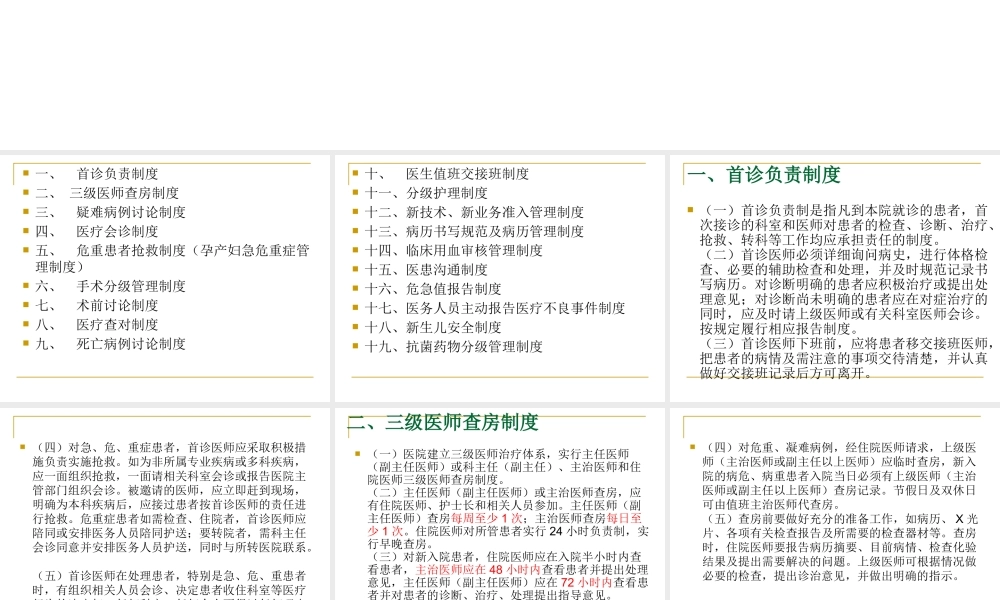Click the text 十三、病历书写规范及病历管理制度
Viewport: 1000px width, 600px height.
click(474, 231)
